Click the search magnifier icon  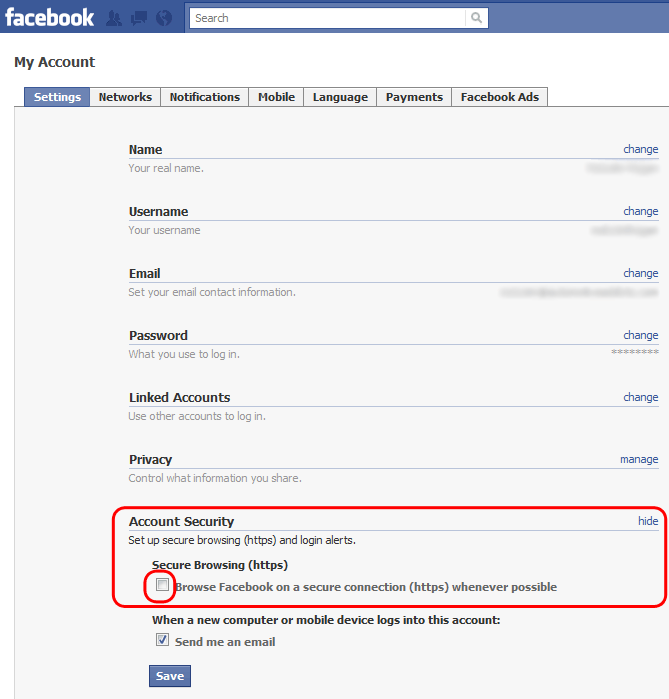pyautogui.click(x=477, y=18)
